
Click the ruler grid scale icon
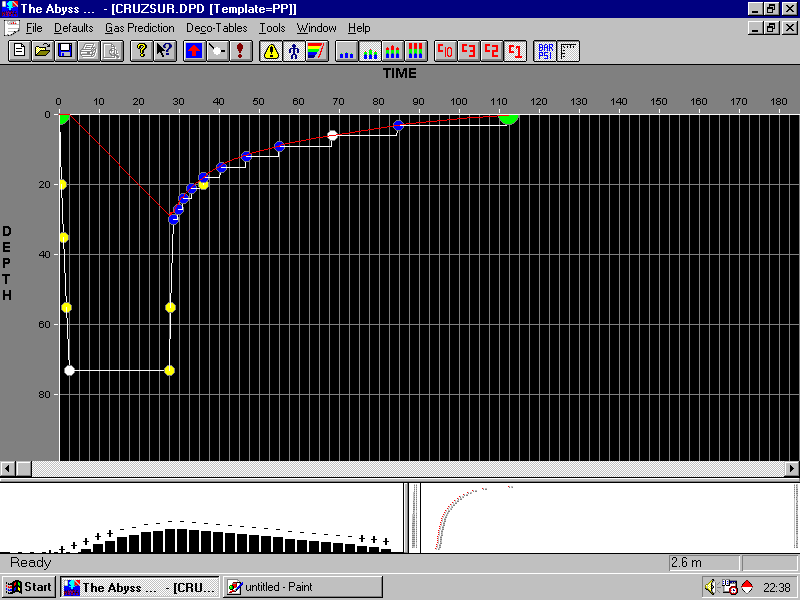[568, 51]
